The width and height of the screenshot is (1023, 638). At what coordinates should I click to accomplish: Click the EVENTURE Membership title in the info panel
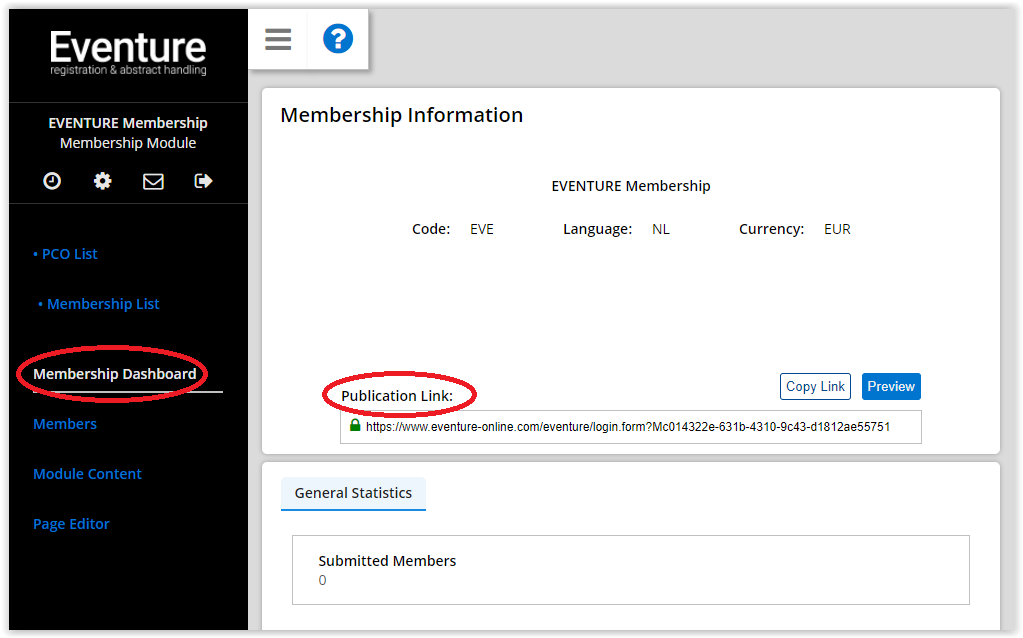(x=631, y=186)
